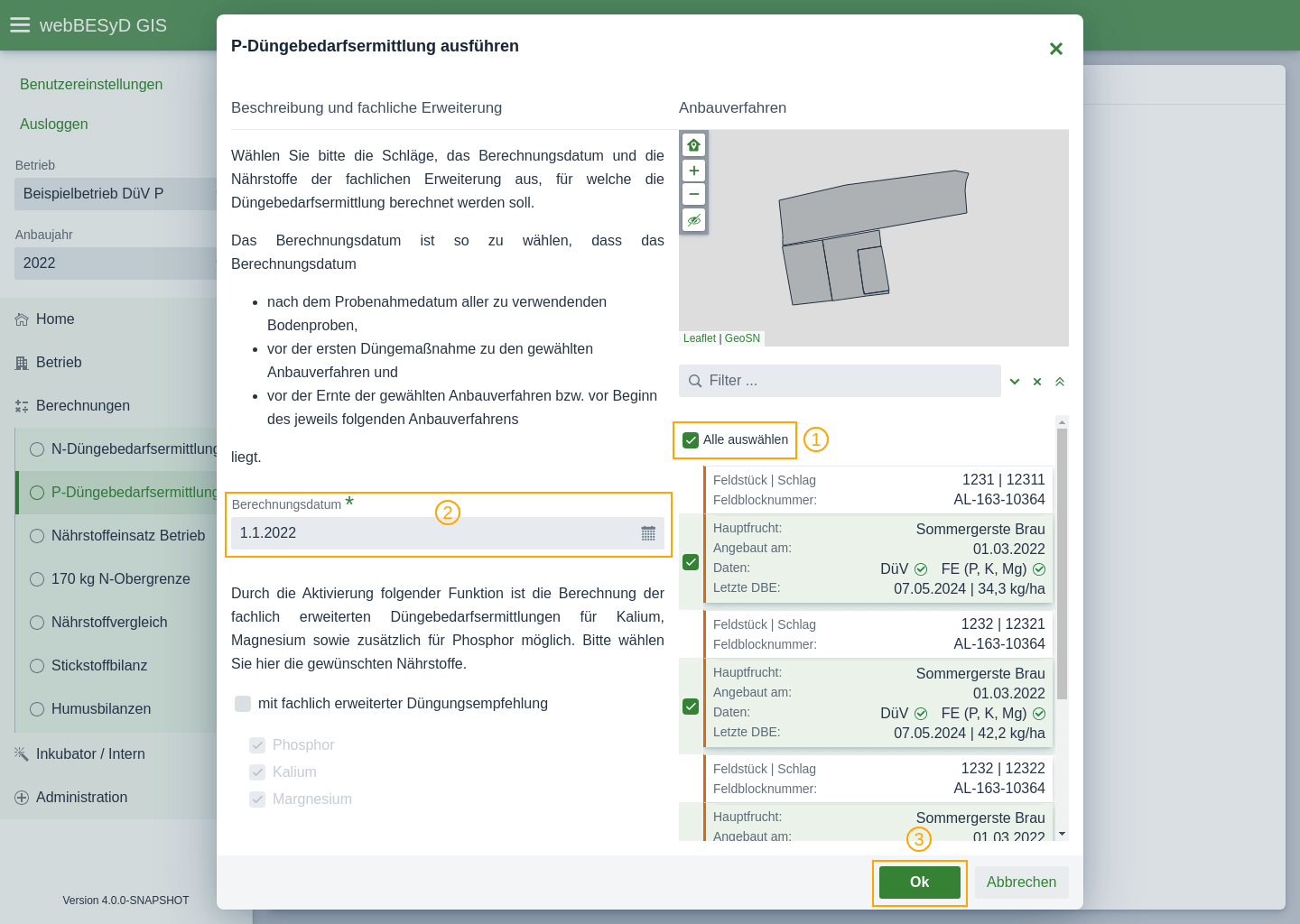1300x924 pixels.
Task: Toggle the Phosphor checkbox
Action: (x=257, y=745)
